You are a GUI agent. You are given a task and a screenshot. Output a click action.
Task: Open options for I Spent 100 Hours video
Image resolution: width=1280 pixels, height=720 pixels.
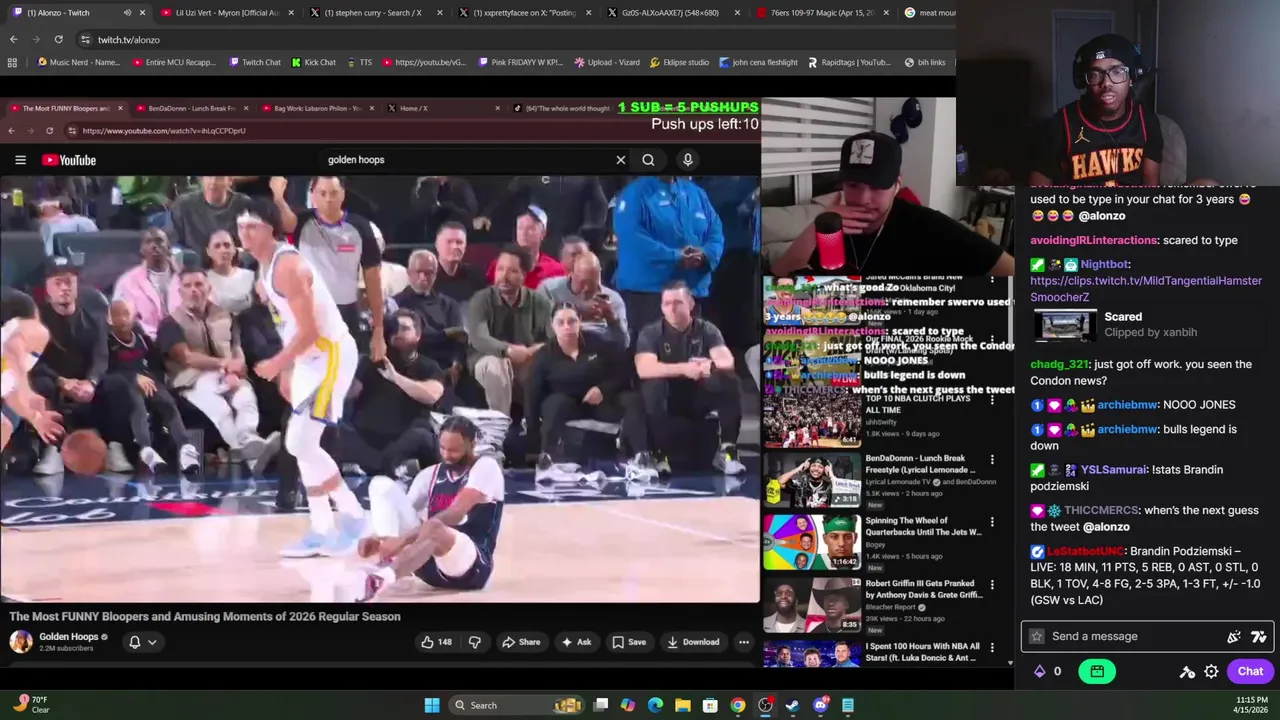click(992, 648)
